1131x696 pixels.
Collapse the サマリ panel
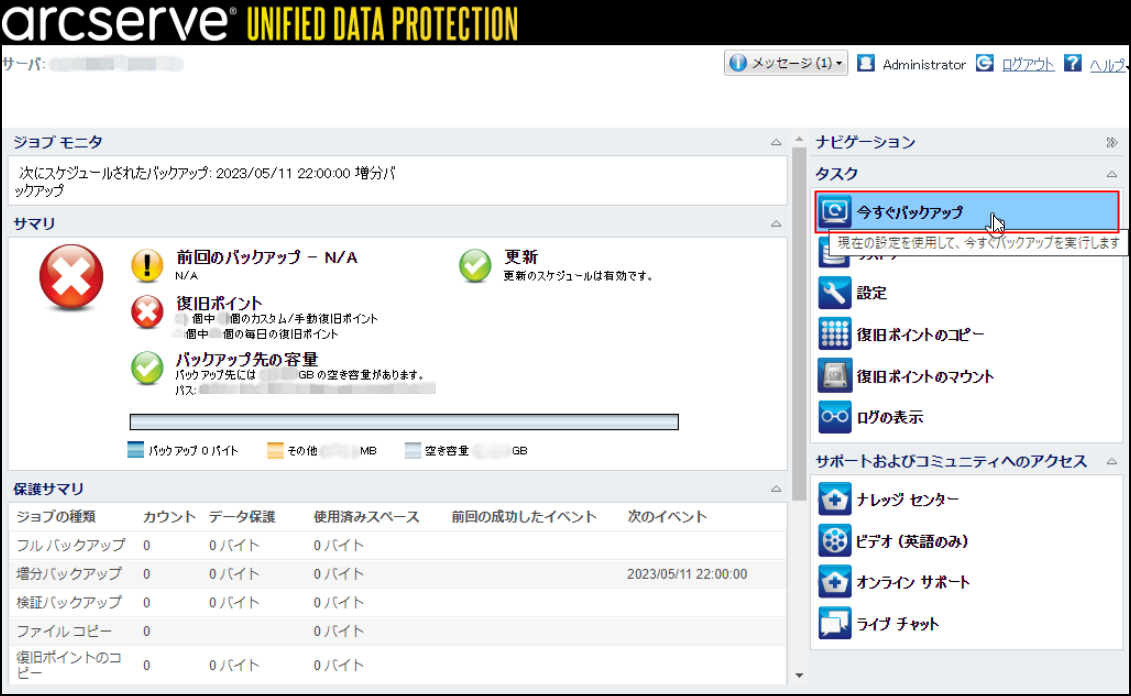point(776,224)
